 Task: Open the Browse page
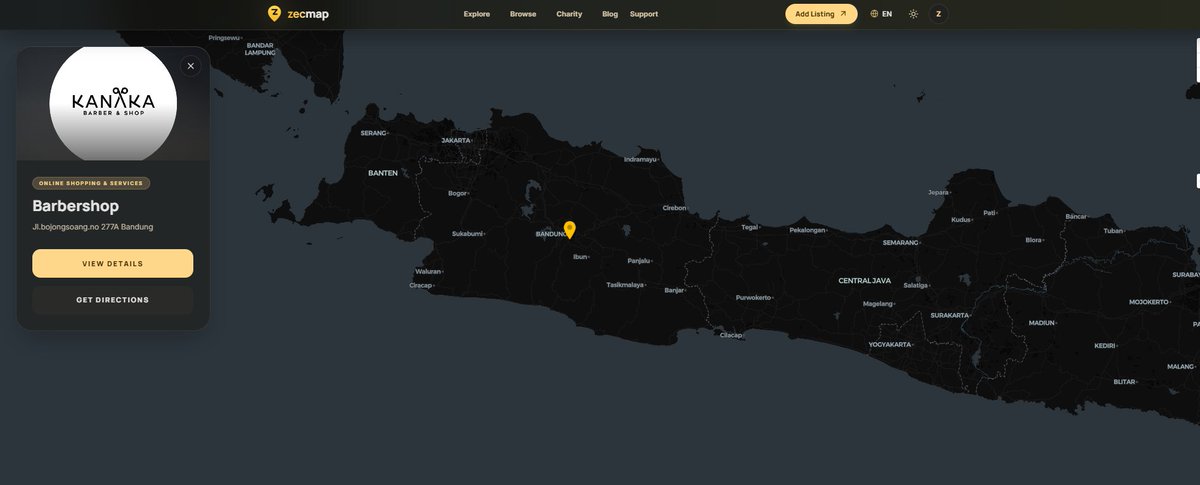tap(523, 14)
